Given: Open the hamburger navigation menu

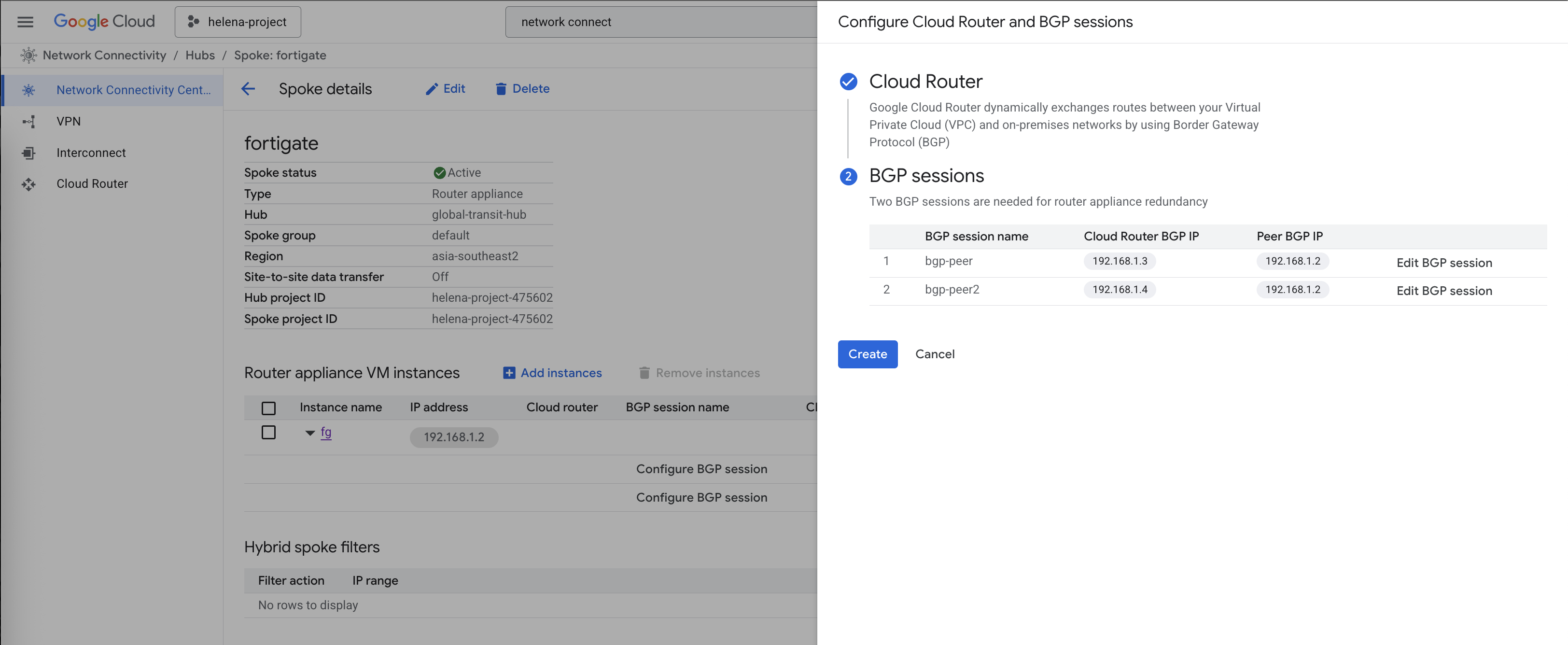Looking at the screenshot, I should [25, 22].
